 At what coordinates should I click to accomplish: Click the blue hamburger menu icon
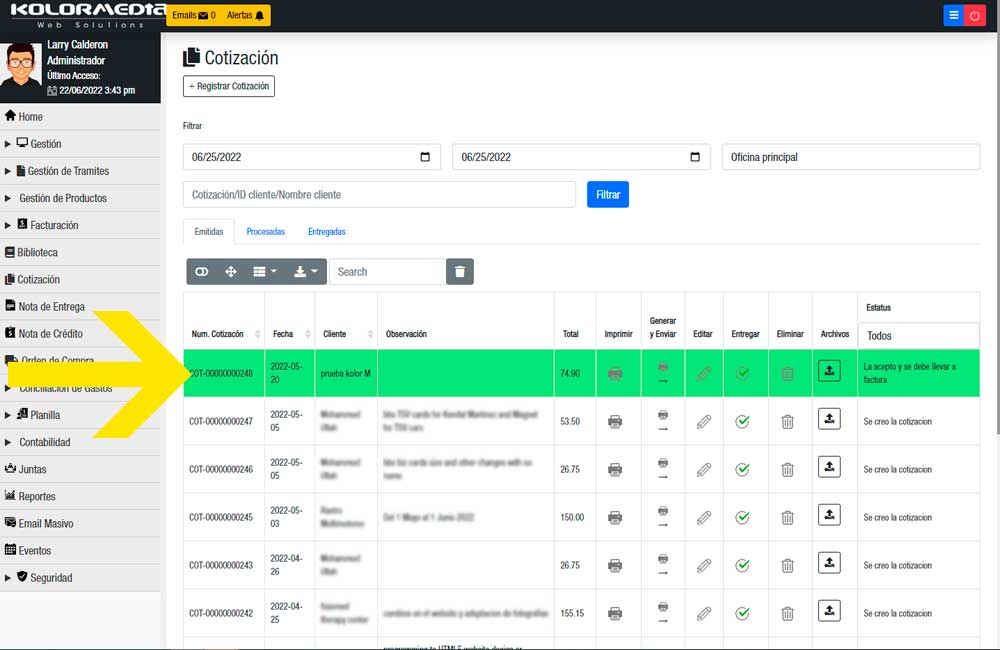953,15
